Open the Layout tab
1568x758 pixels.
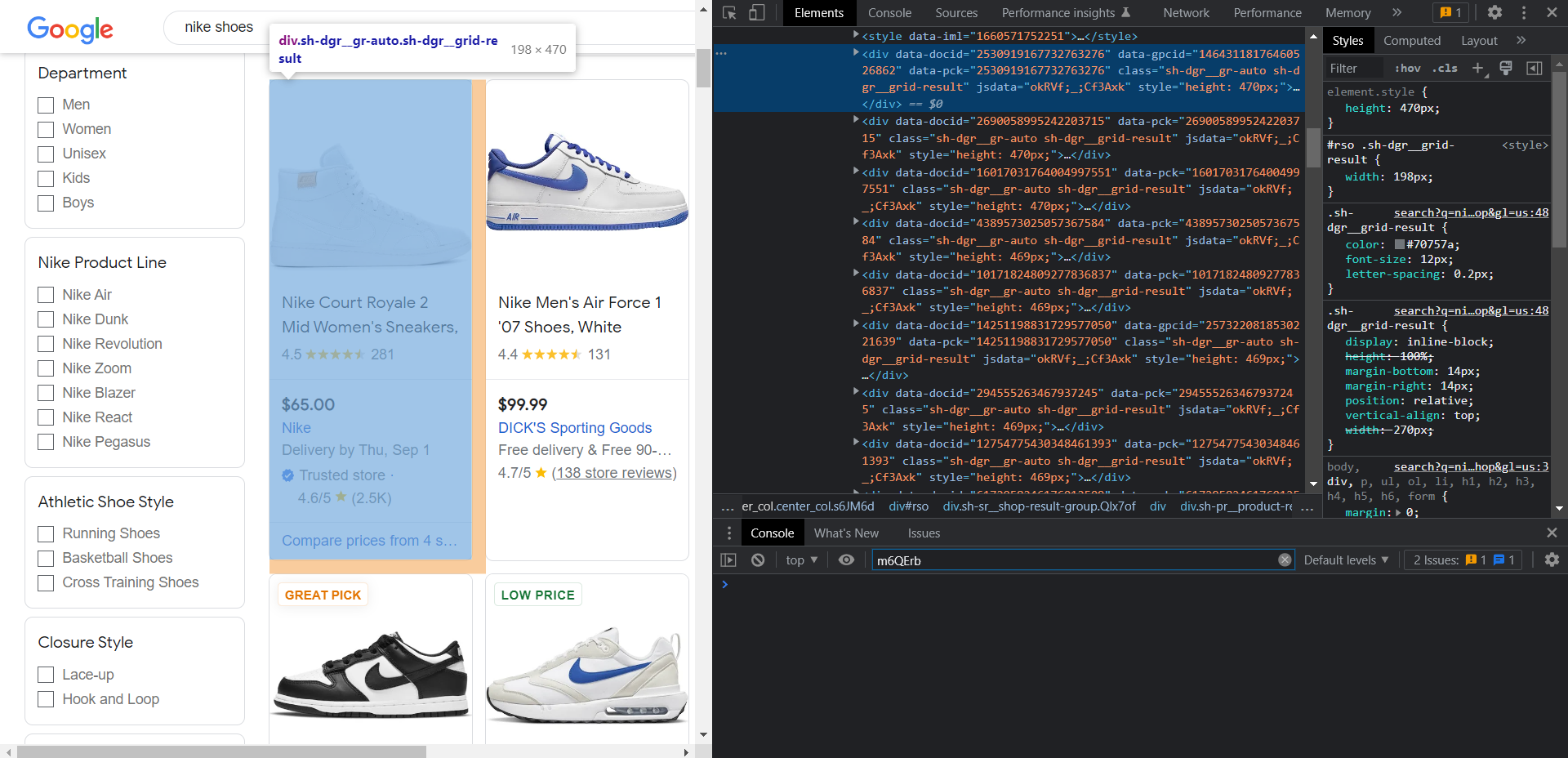click(x=1479, y=41)
